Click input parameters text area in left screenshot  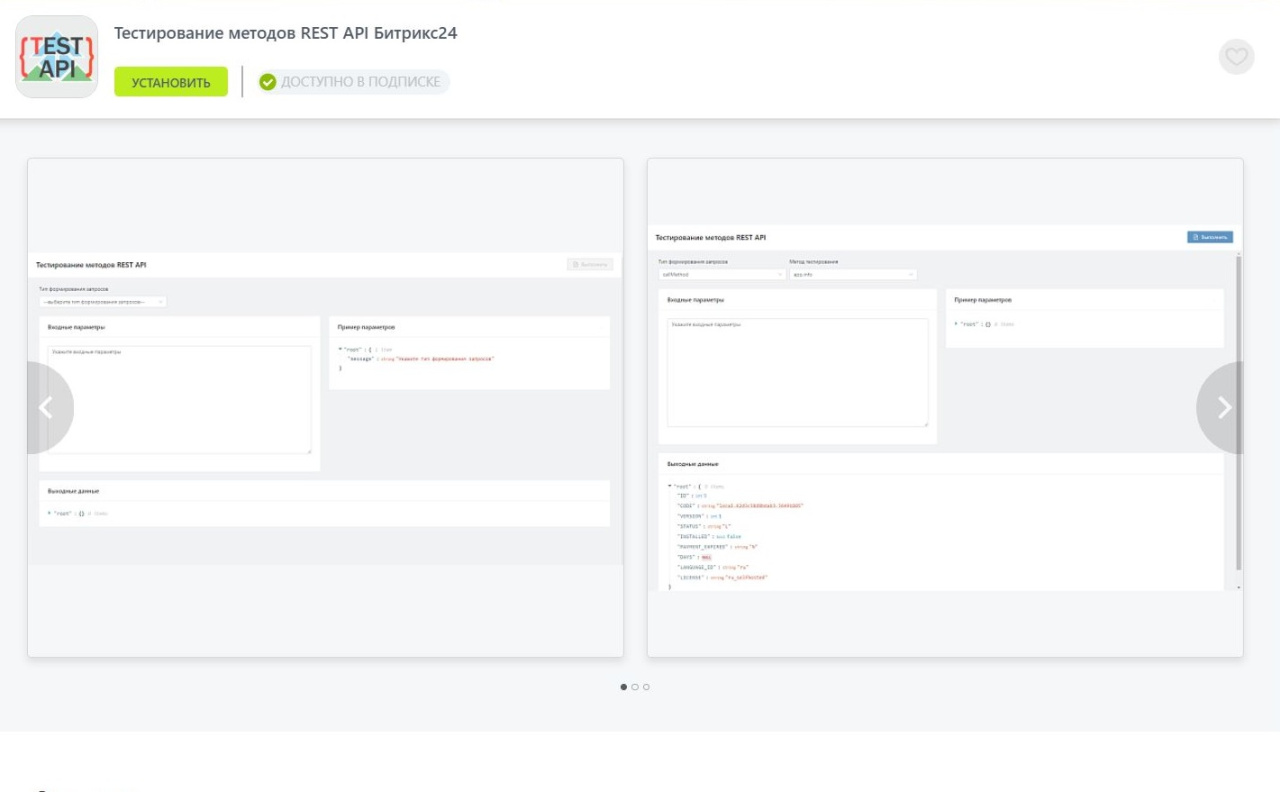click(180, 400)
